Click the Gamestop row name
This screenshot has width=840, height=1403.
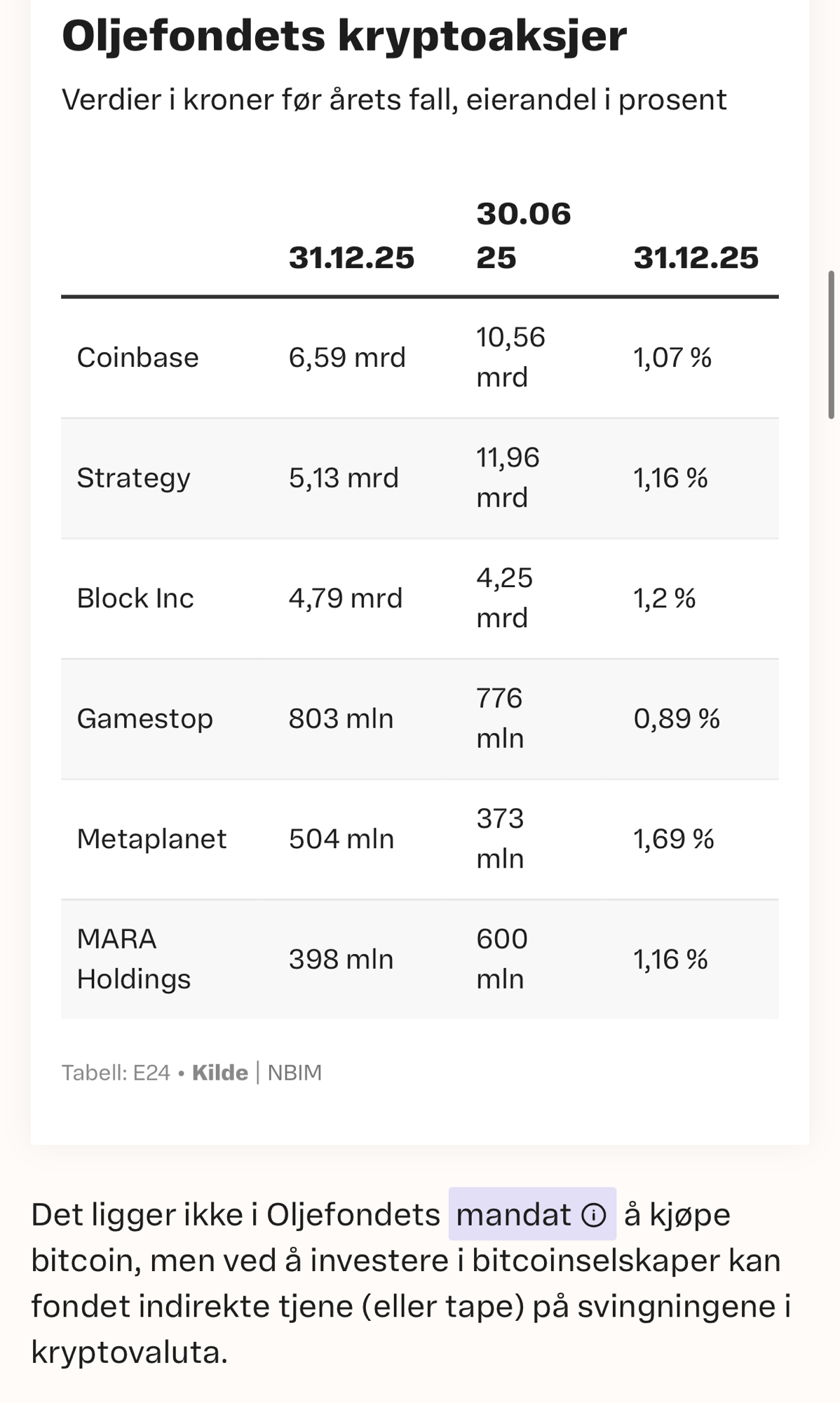click(x=144, y=719)
